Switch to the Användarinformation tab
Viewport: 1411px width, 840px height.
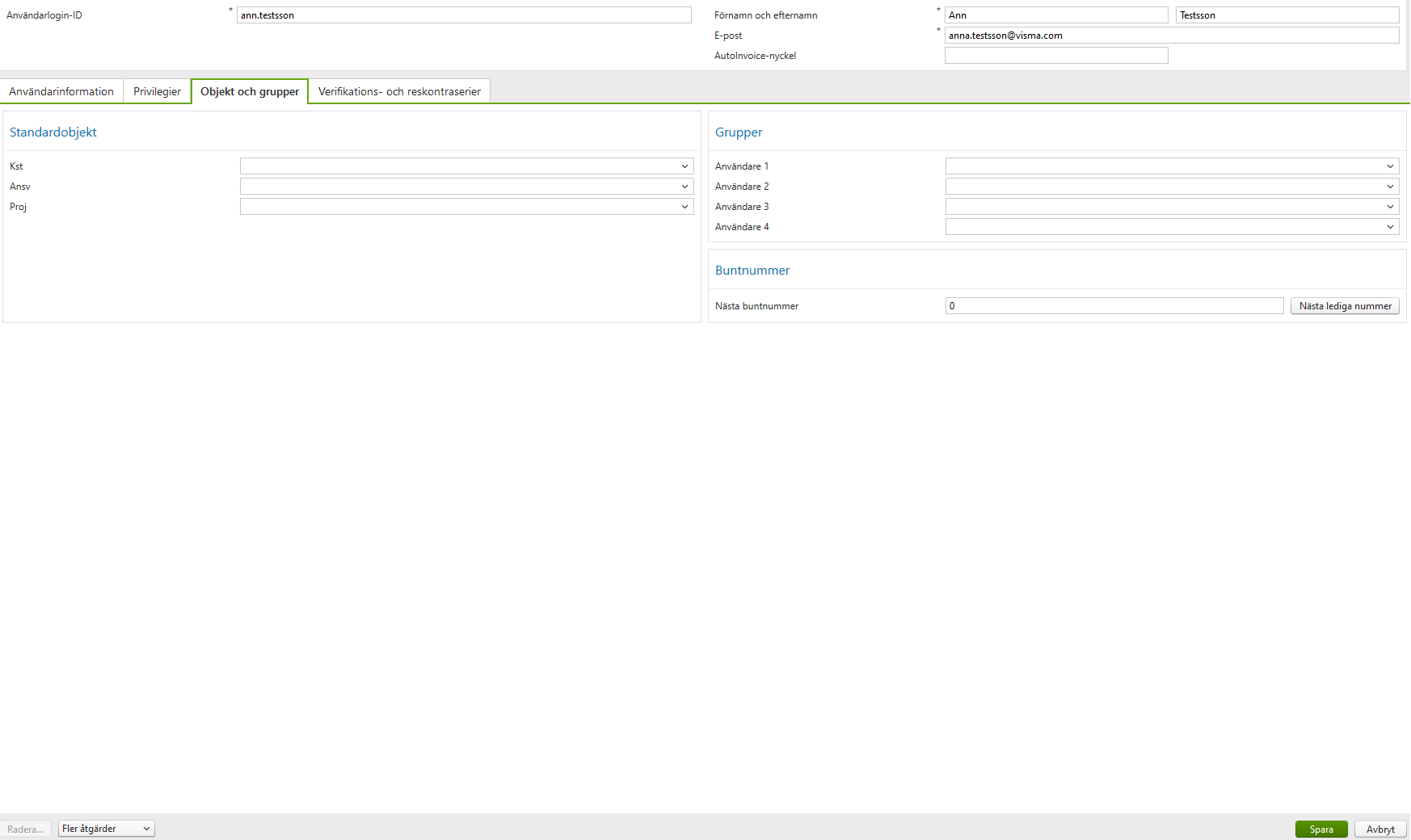click(x=61, y=91)
